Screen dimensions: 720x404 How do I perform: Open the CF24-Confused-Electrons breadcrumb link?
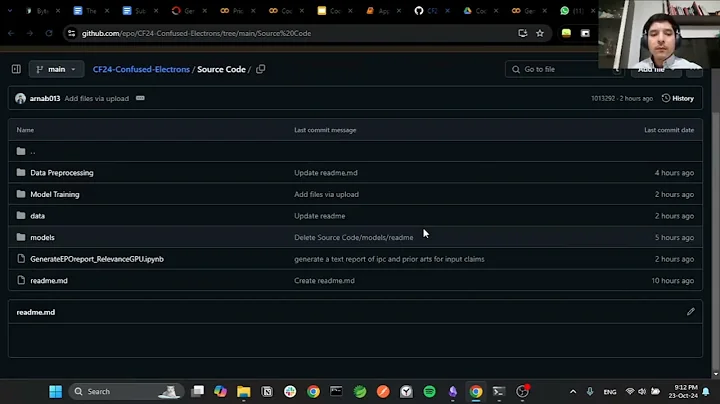pos(141,69)
